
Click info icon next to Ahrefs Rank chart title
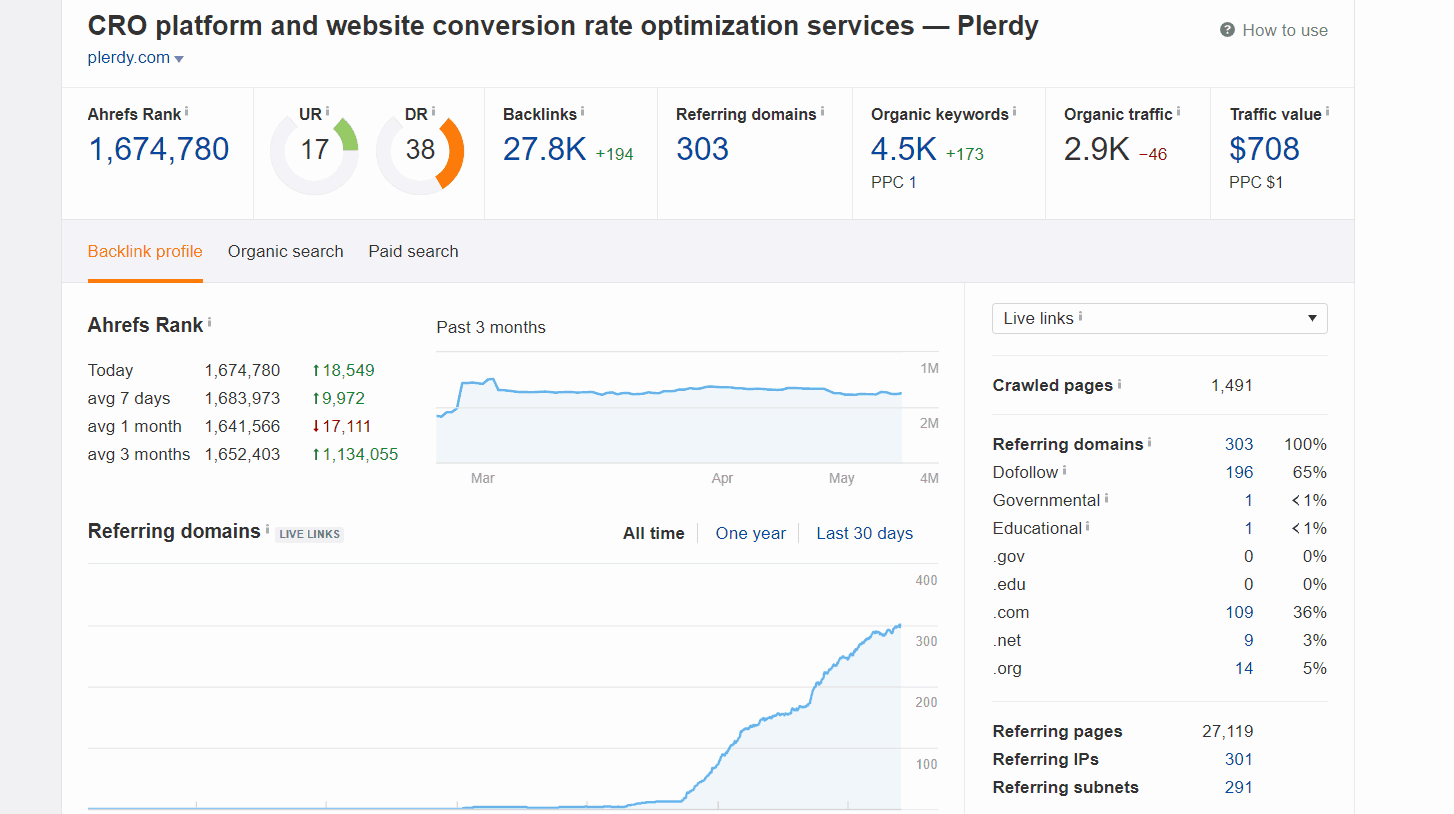pyautogui.click(x=209, y=322)
